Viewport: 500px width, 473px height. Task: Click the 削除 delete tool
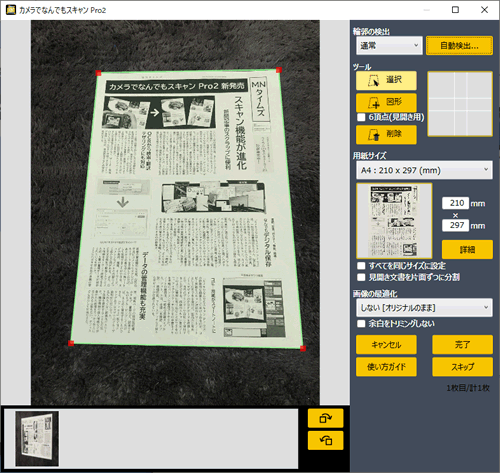coord(386,134)
